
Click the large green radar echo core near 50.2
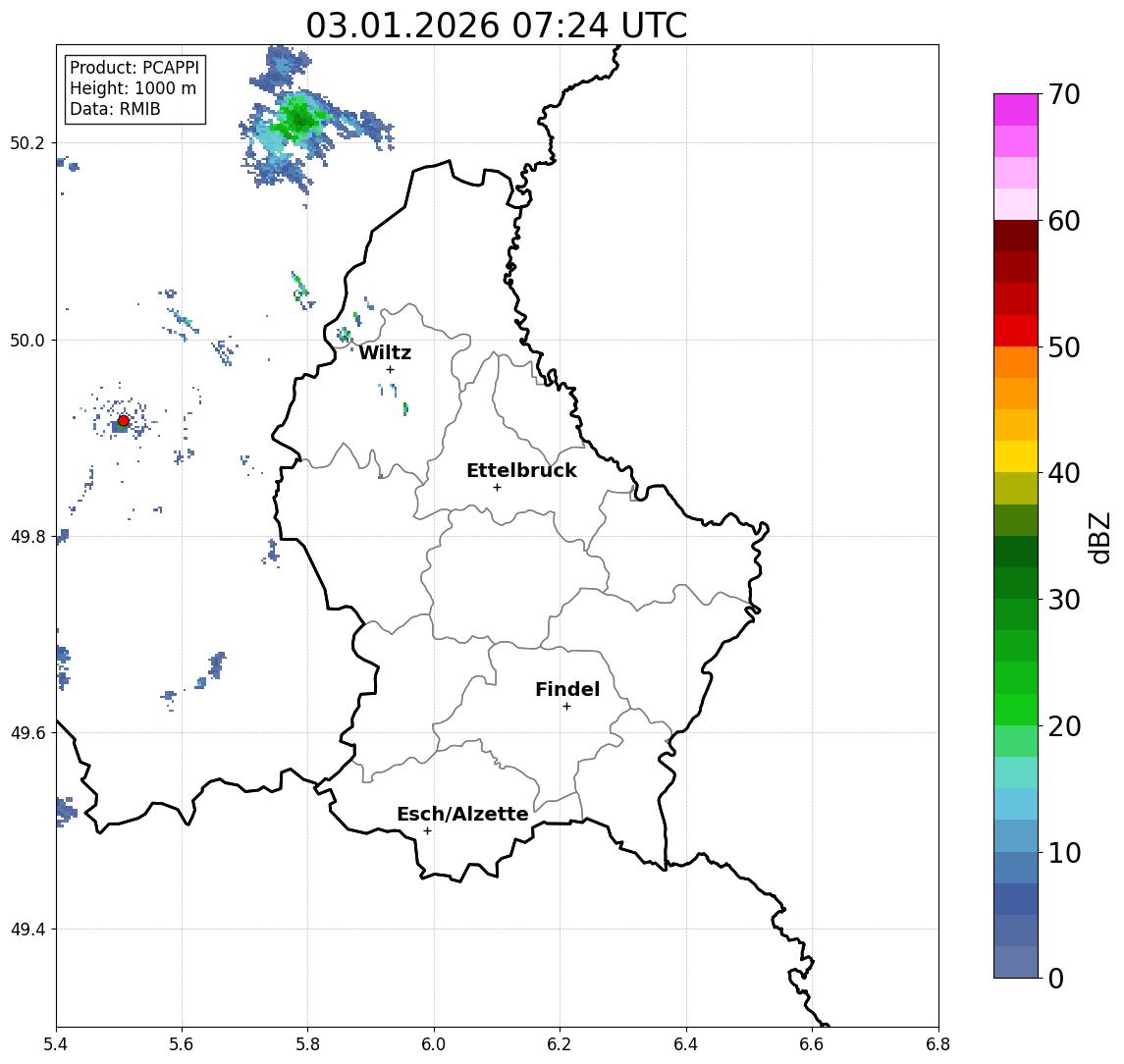[x=299, y=117]
